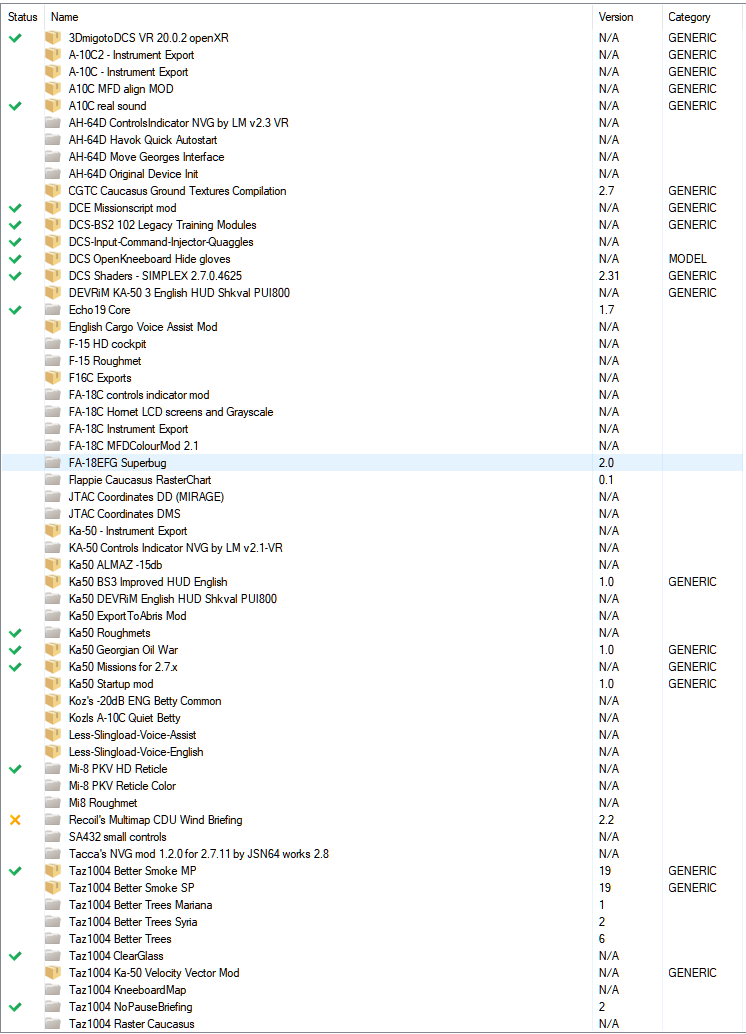Select 'Taz1004 KneeboardMap' row

click(x=373, y=990)
